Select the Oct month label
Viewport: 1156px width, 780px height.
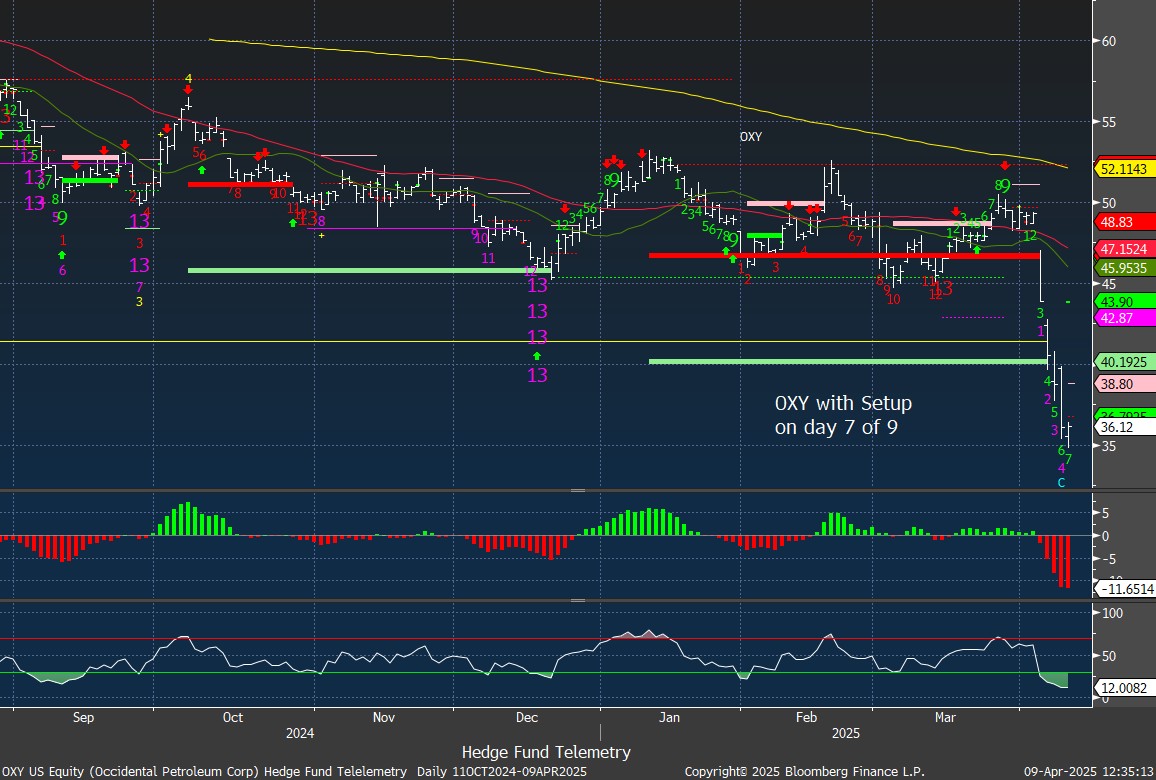tap(232, 717)
